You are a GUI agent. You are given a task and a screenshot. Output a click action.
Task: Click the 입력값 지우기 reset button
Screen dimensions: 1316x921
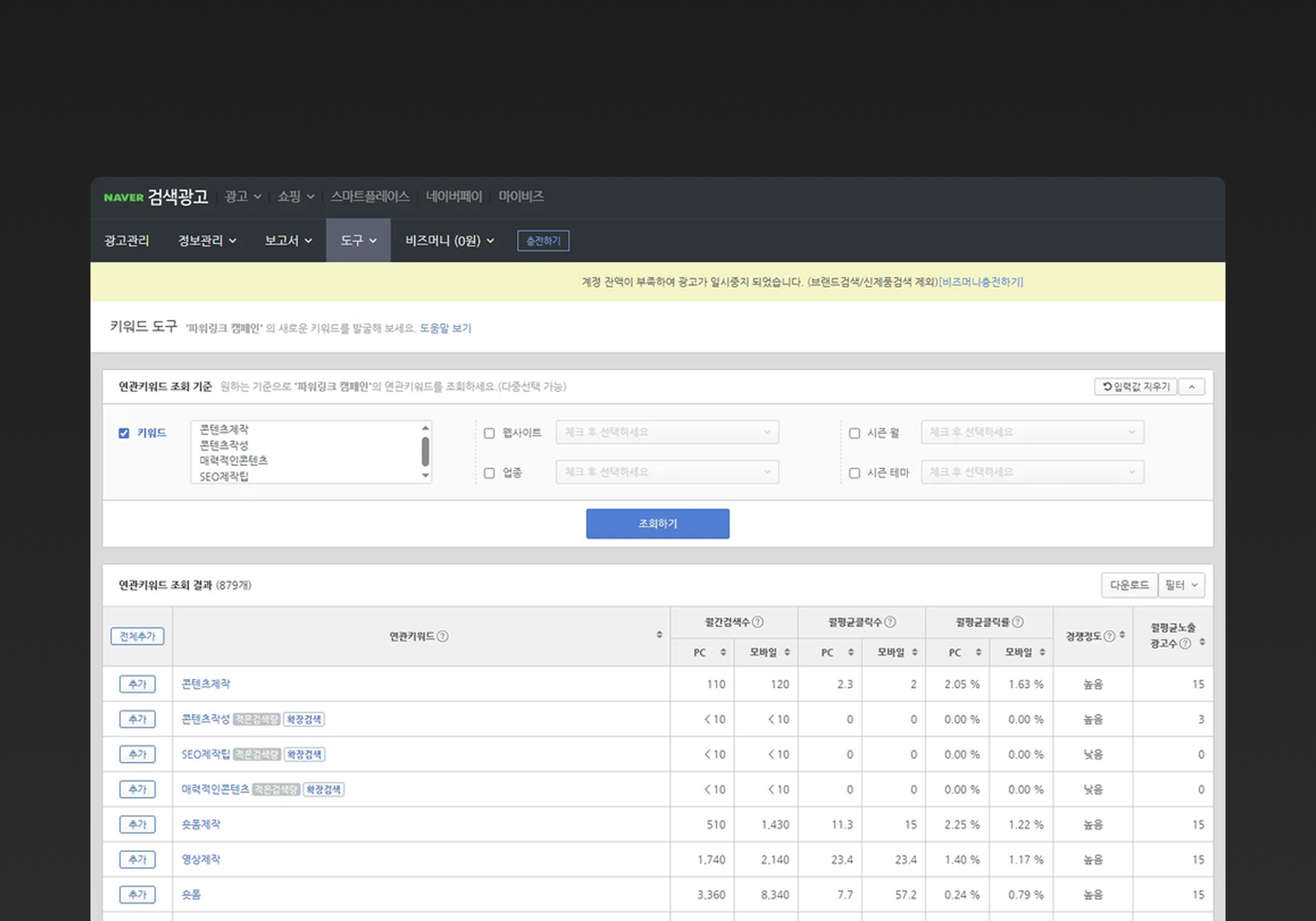click(x=1136, y=387)
